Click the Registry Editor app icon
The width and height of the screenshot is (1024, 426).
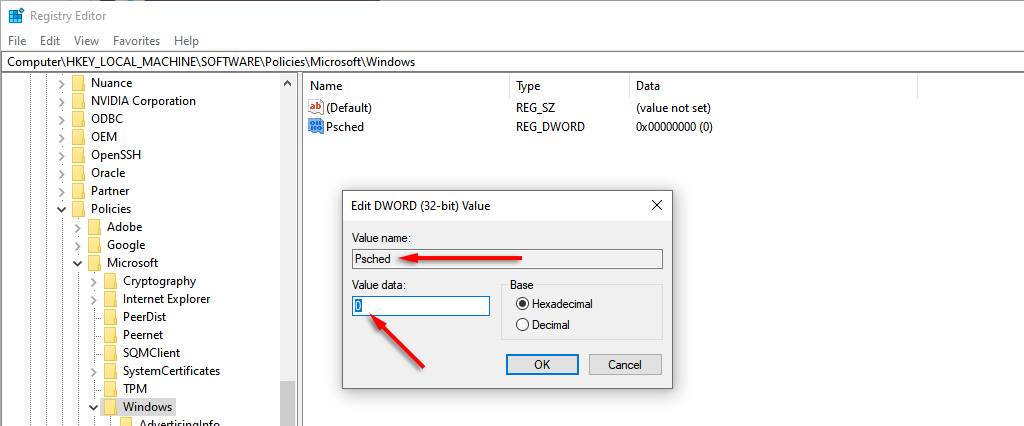[x=16, y=16]
